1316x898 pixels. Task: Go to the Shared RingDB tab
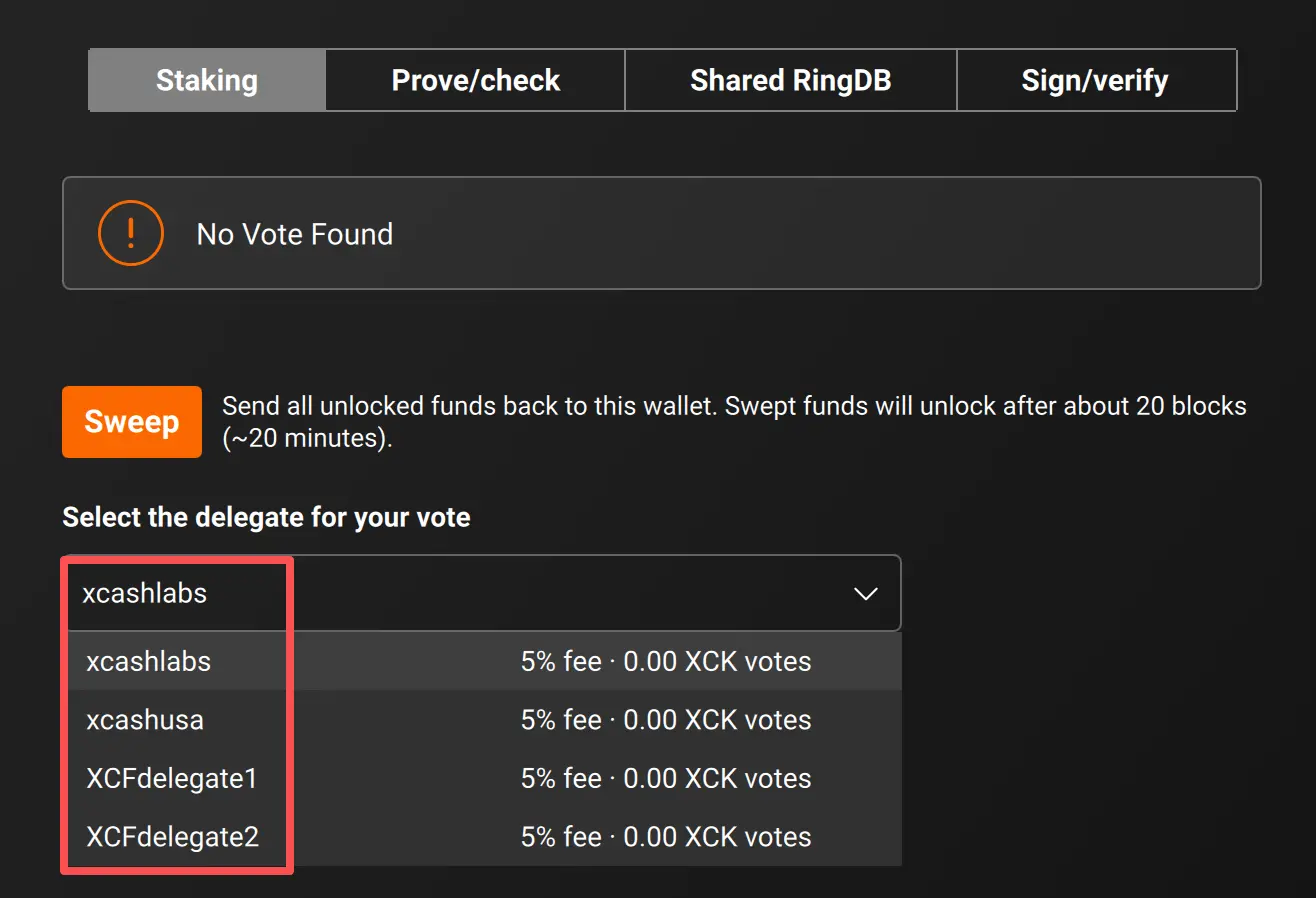[x=790, y=80]
